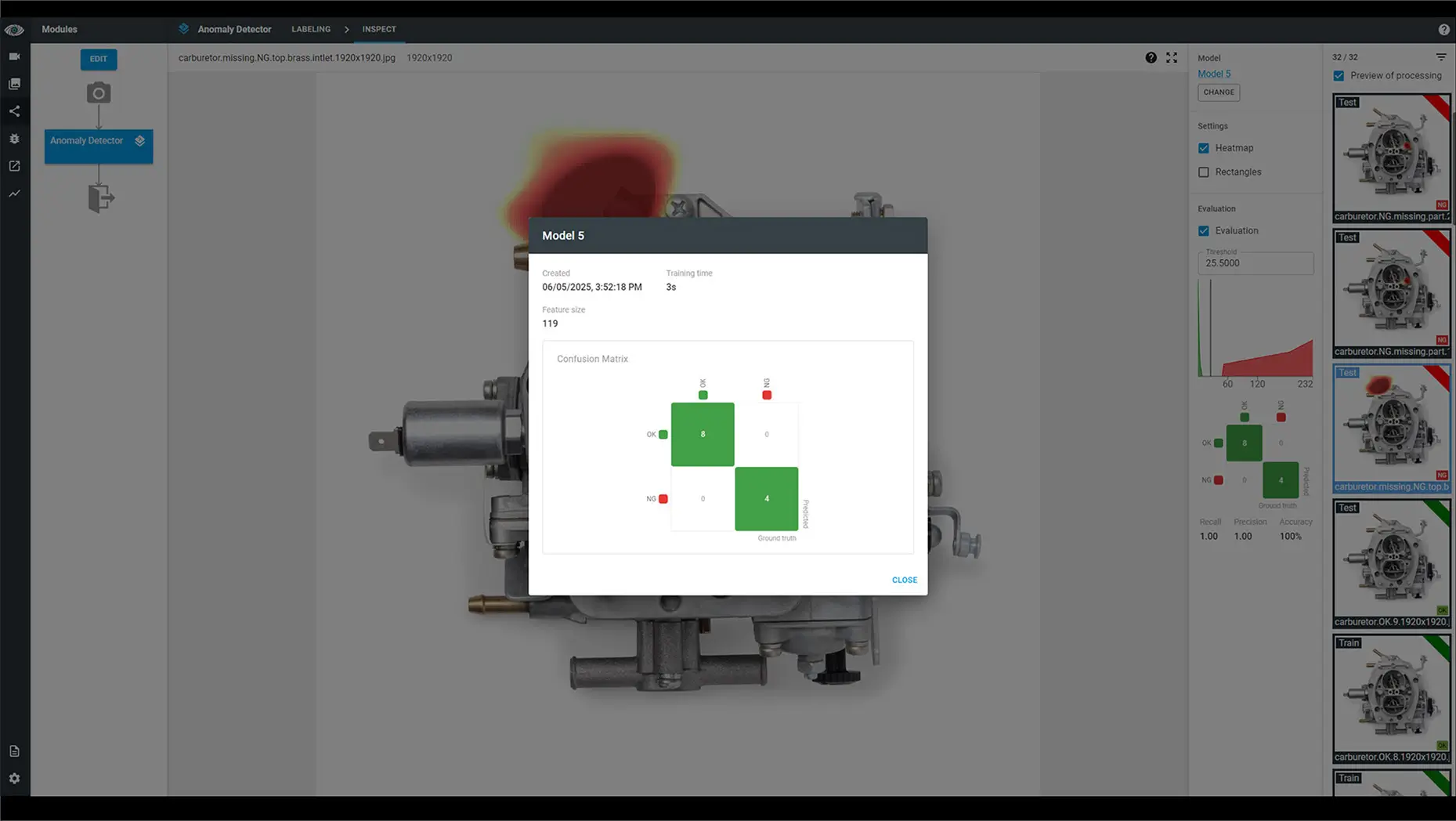Open settings gear in sidebar

point(14,779)
